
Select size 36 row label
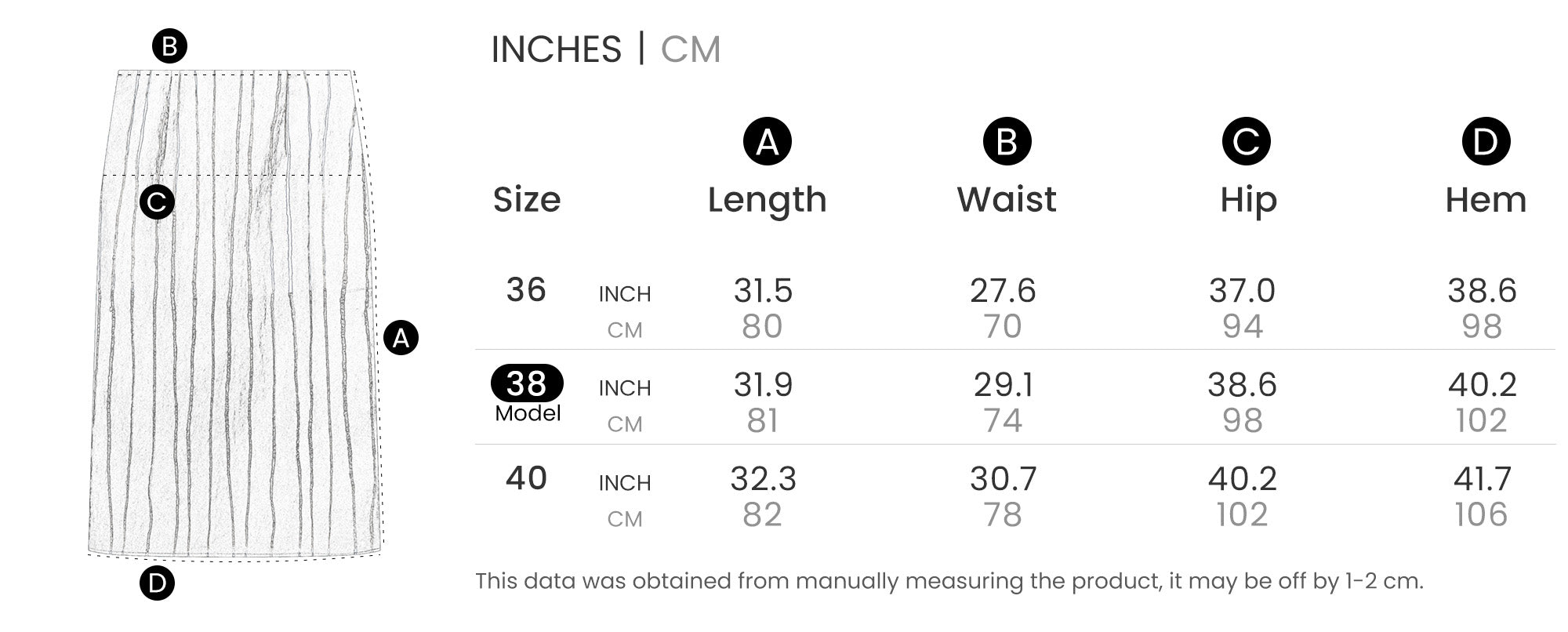point(526,290)
